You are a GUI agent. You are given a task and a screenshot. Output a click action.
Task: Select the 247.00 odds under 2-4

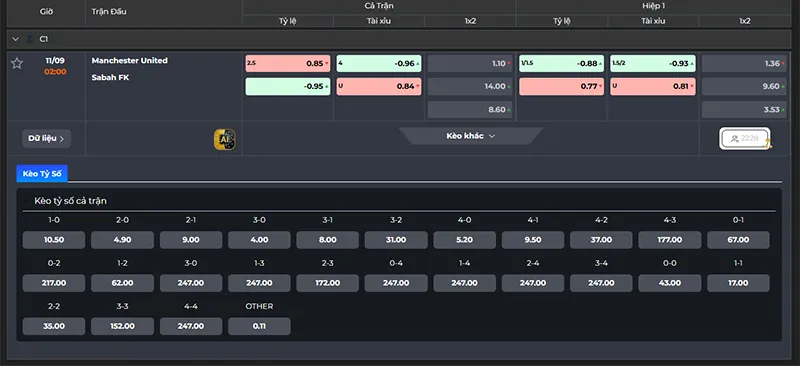click(x=533, y=283)
